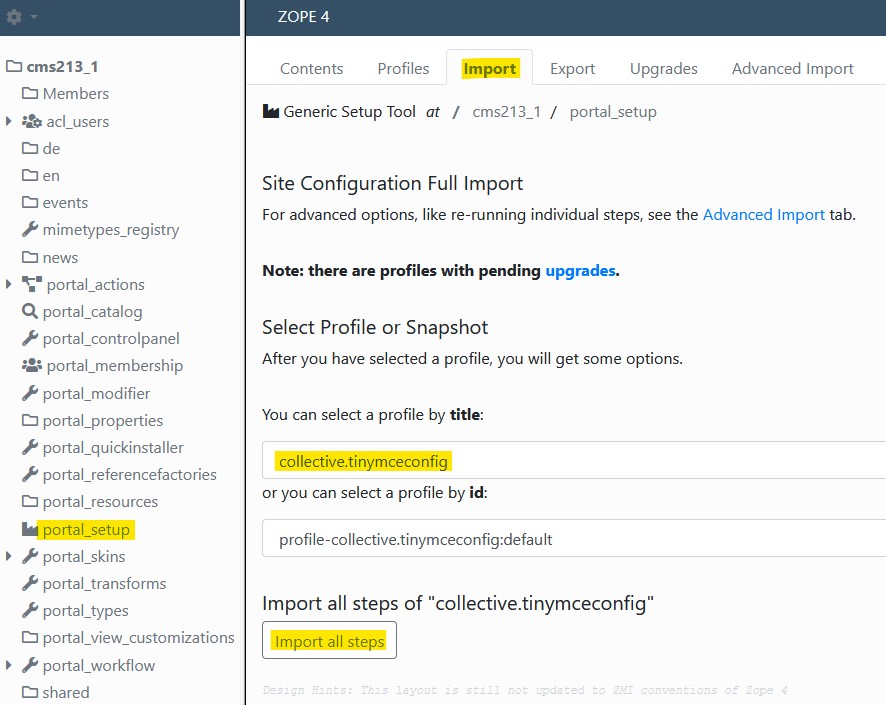Follow the pending upgrades link

(x=580, y=271)
